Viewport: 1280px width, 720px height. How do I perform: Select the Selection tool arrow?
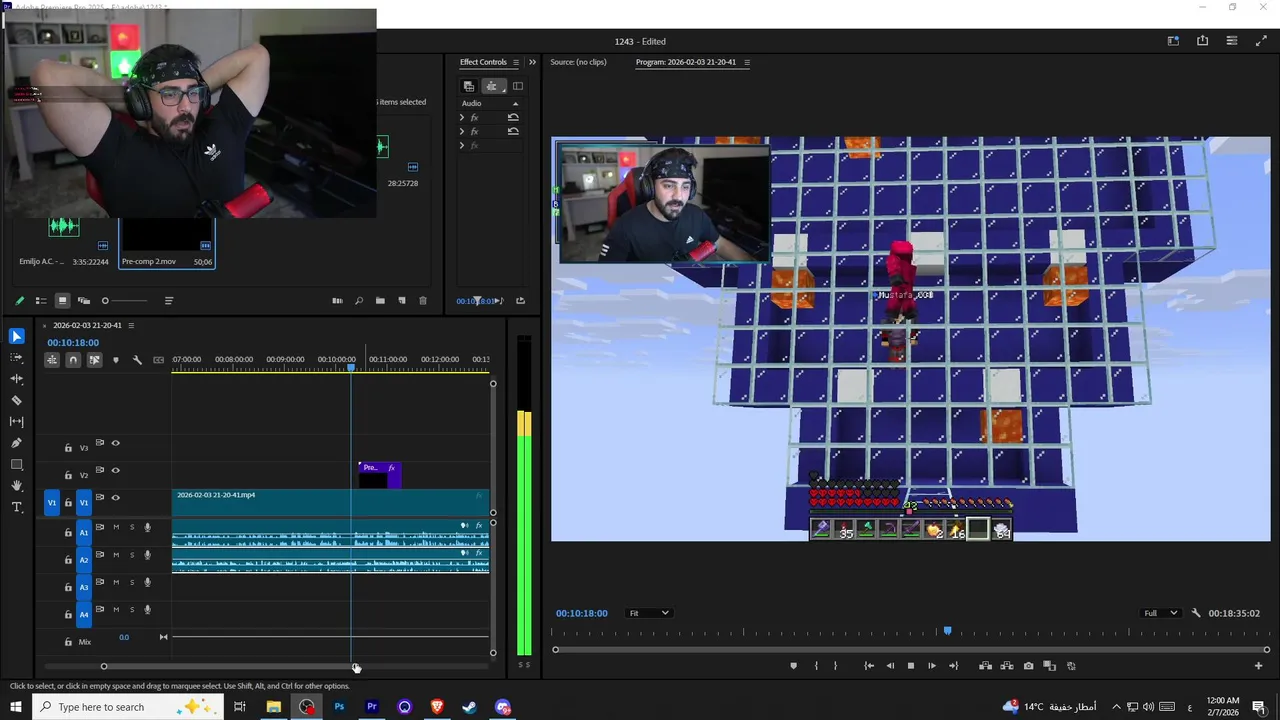[x=16, y=336]
